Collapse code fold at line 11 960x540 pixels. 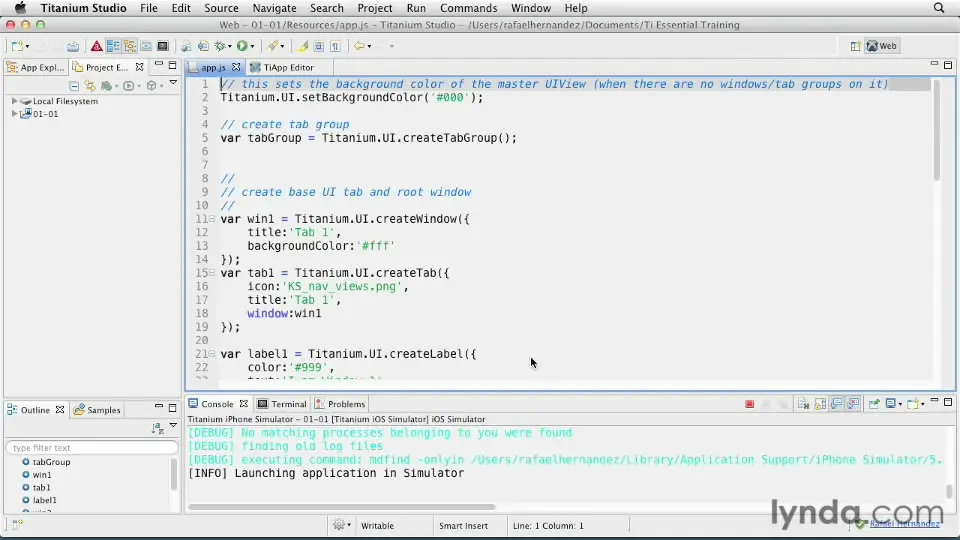click(212, 219)
